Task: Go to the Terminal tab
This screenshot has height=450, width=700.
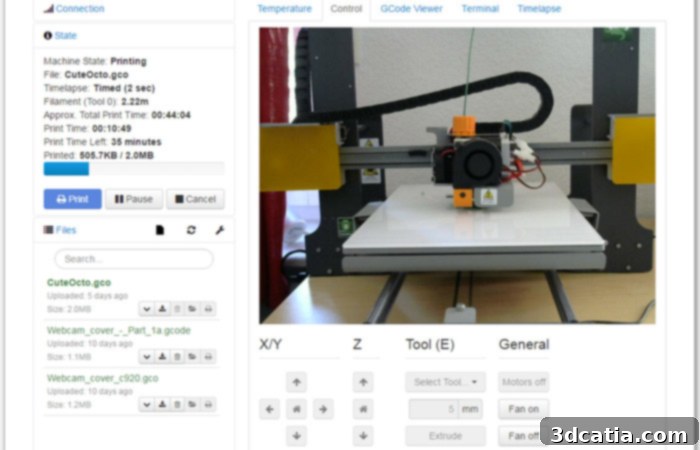Action: coord(480,8)
